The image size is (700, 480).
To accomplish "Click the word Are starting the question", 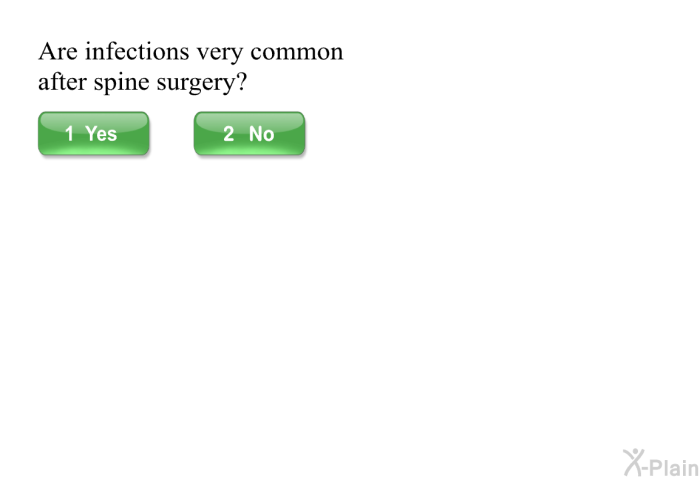I will (56, 52).
